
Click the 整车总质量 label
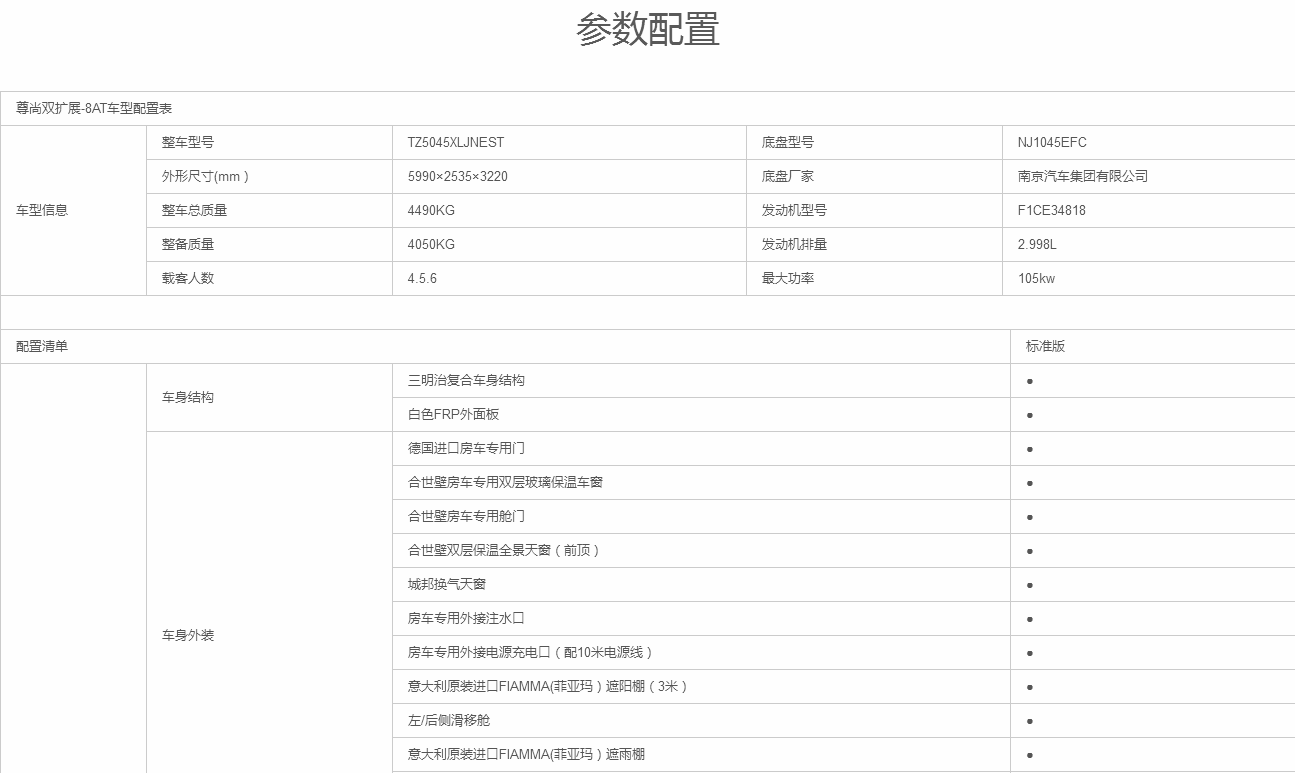pyautogui.click(x=195, y=210)
